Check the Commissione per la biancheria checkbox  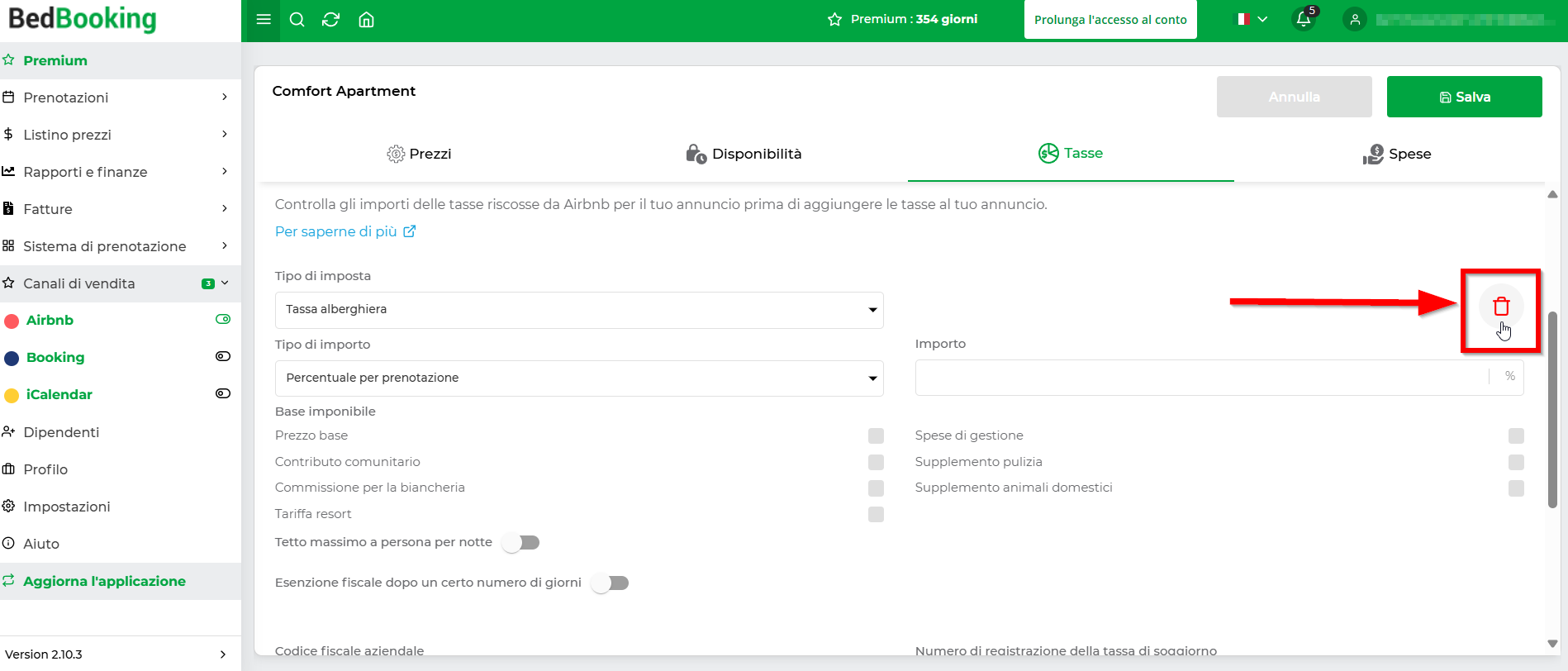(876, 488)
